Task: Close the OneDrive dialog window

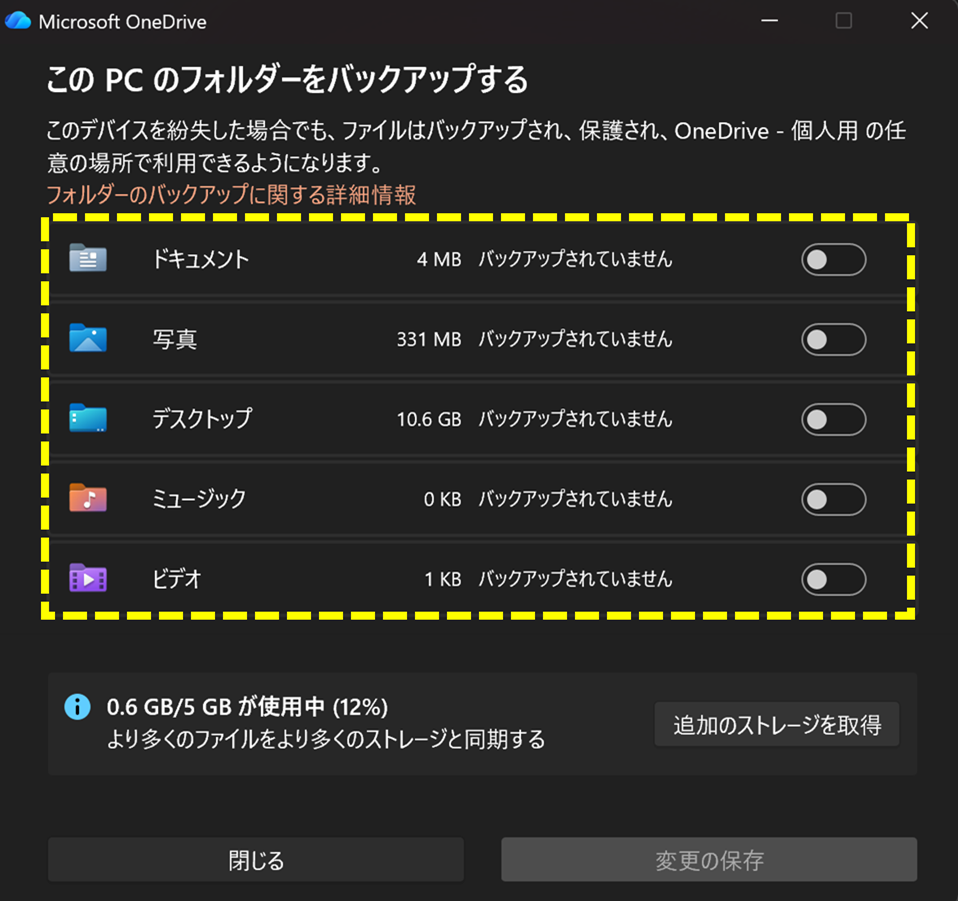Action: click(x=919, y=21)
